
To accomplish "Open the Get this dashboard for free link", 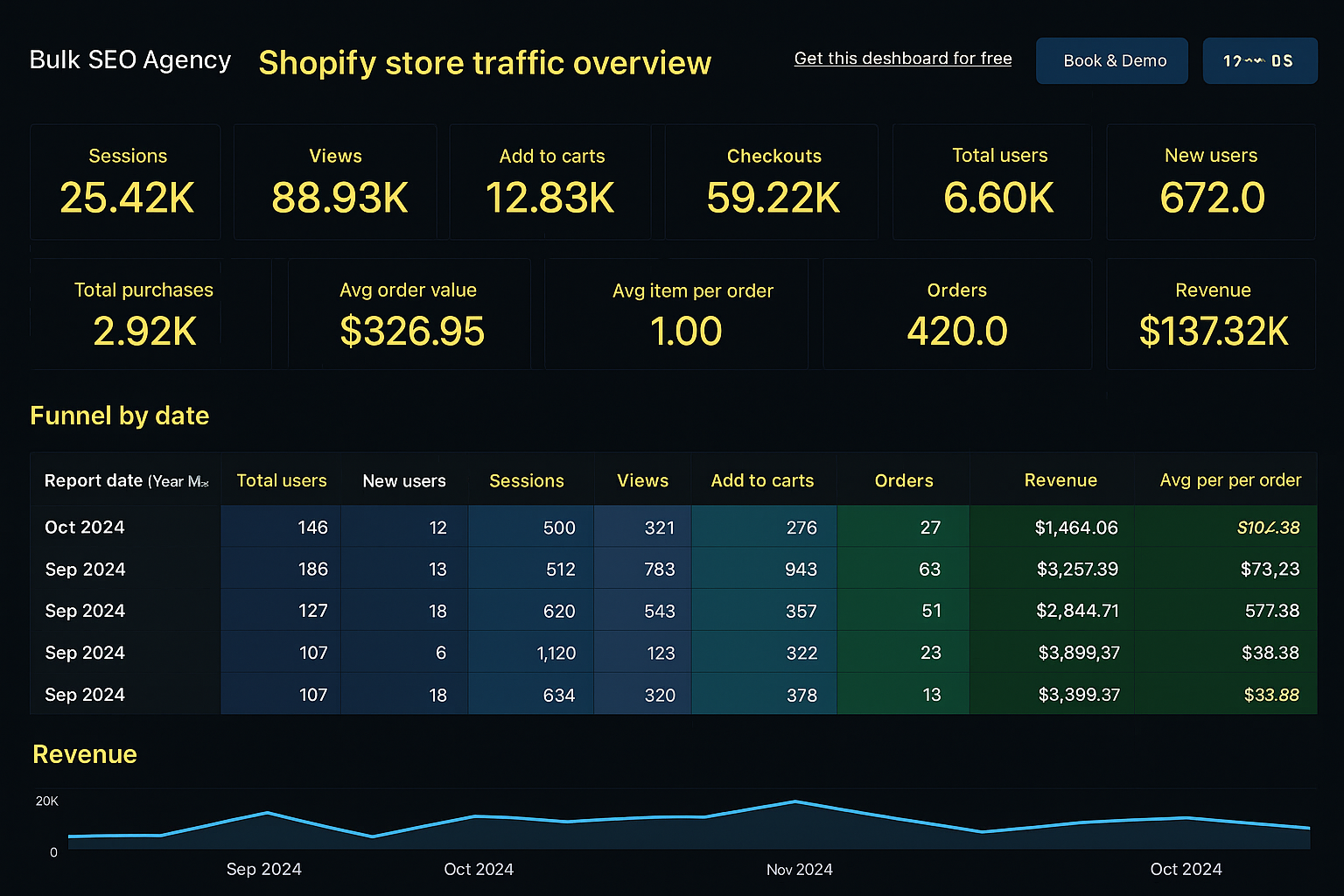I will (903, 59).
